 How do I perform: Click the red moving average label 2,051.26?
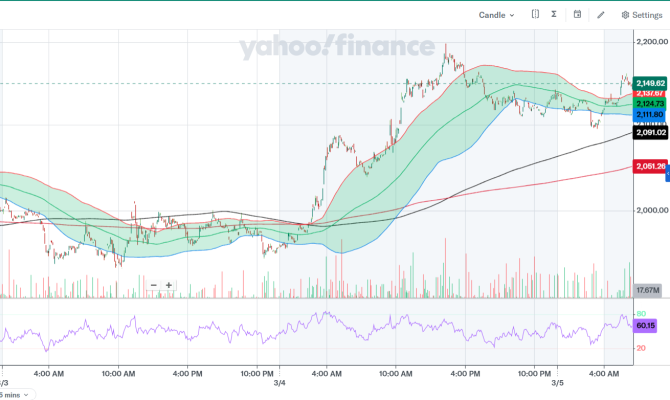tap(651, 166)
